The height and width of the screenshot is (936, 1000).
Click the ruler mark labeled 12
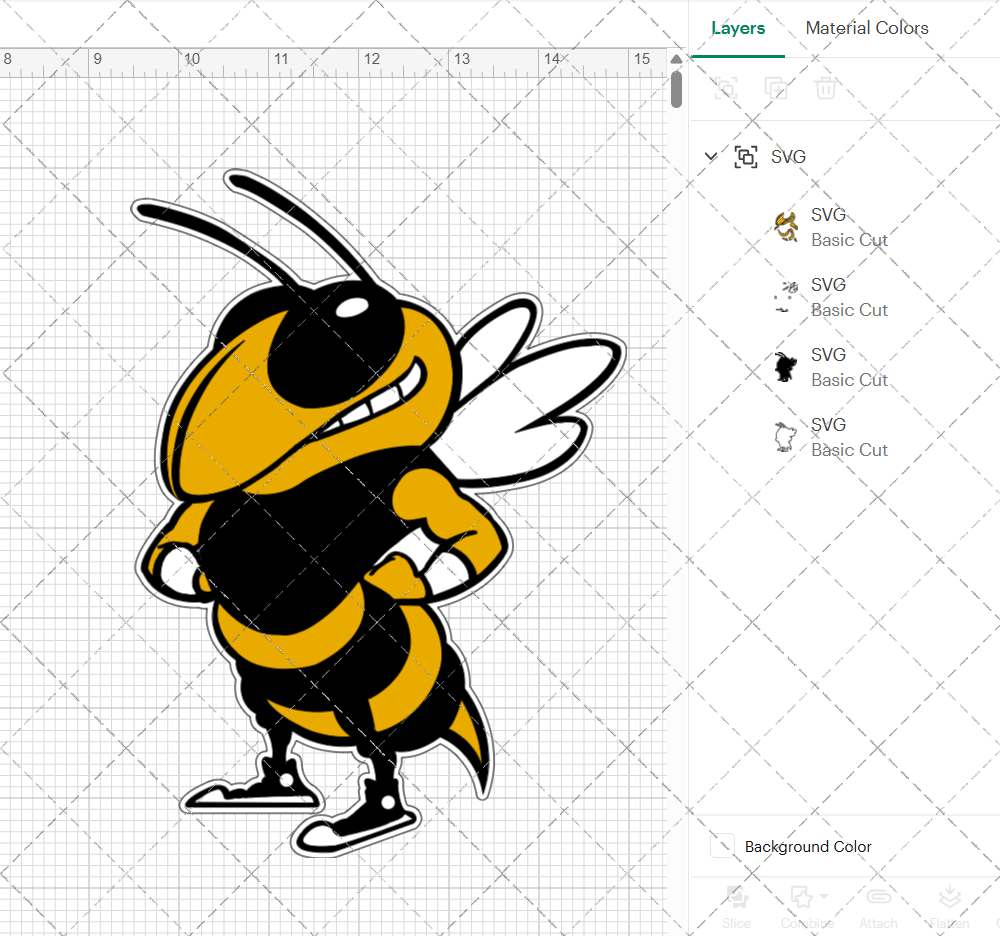pos(372,59)
